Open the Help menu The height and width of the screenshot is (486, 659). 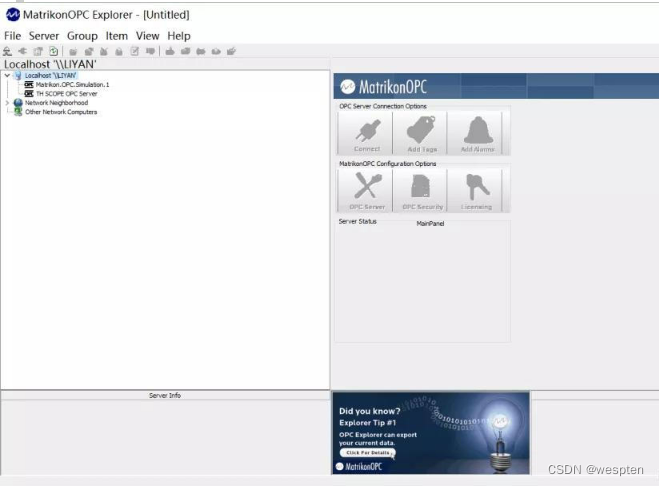[x=179, y=36]
